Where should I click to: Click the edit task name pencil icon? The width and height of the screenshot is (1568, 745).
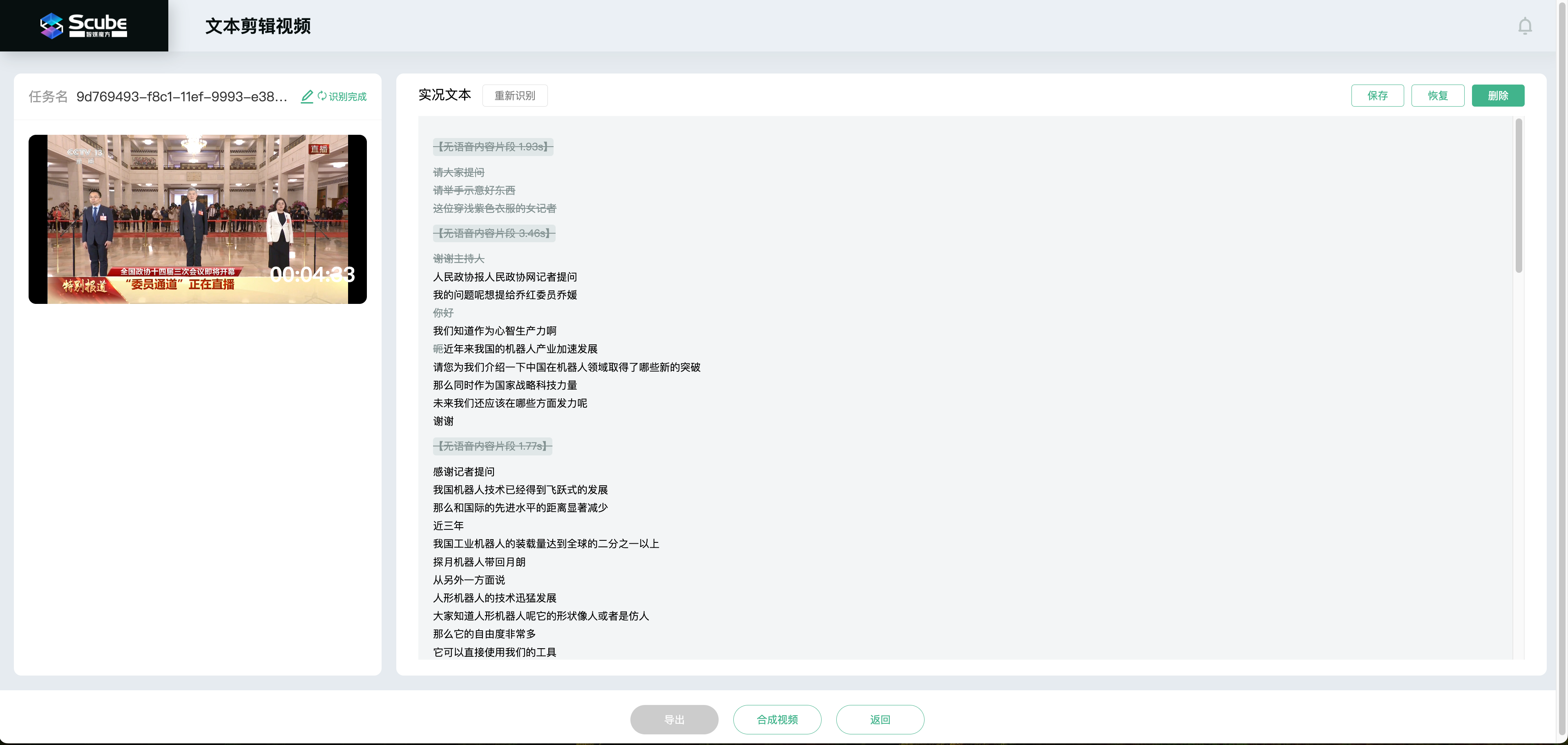click(x=307, y=96)
